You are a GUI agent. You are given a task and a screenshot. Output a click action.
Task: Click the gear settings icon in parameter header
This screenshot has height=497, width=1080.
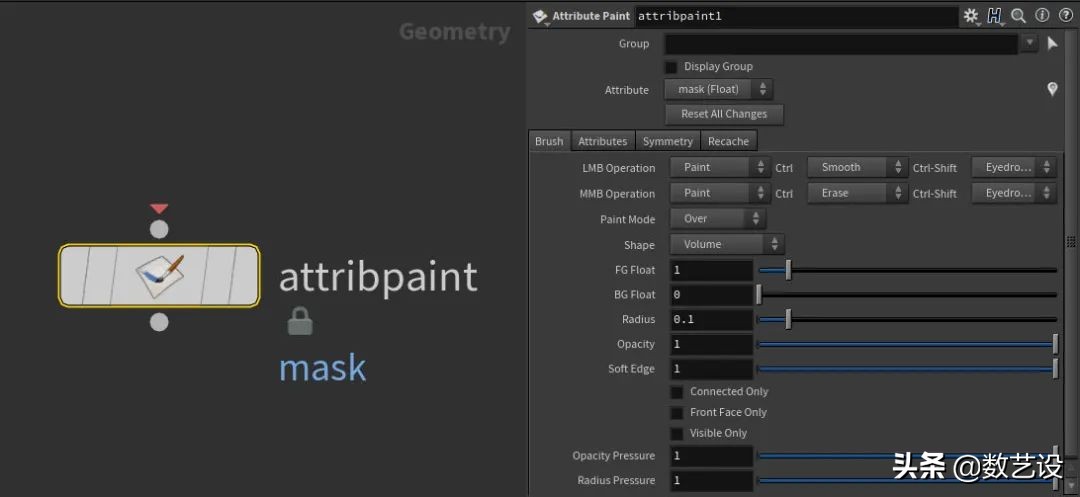pyautogui.click(x=971, y=16)
